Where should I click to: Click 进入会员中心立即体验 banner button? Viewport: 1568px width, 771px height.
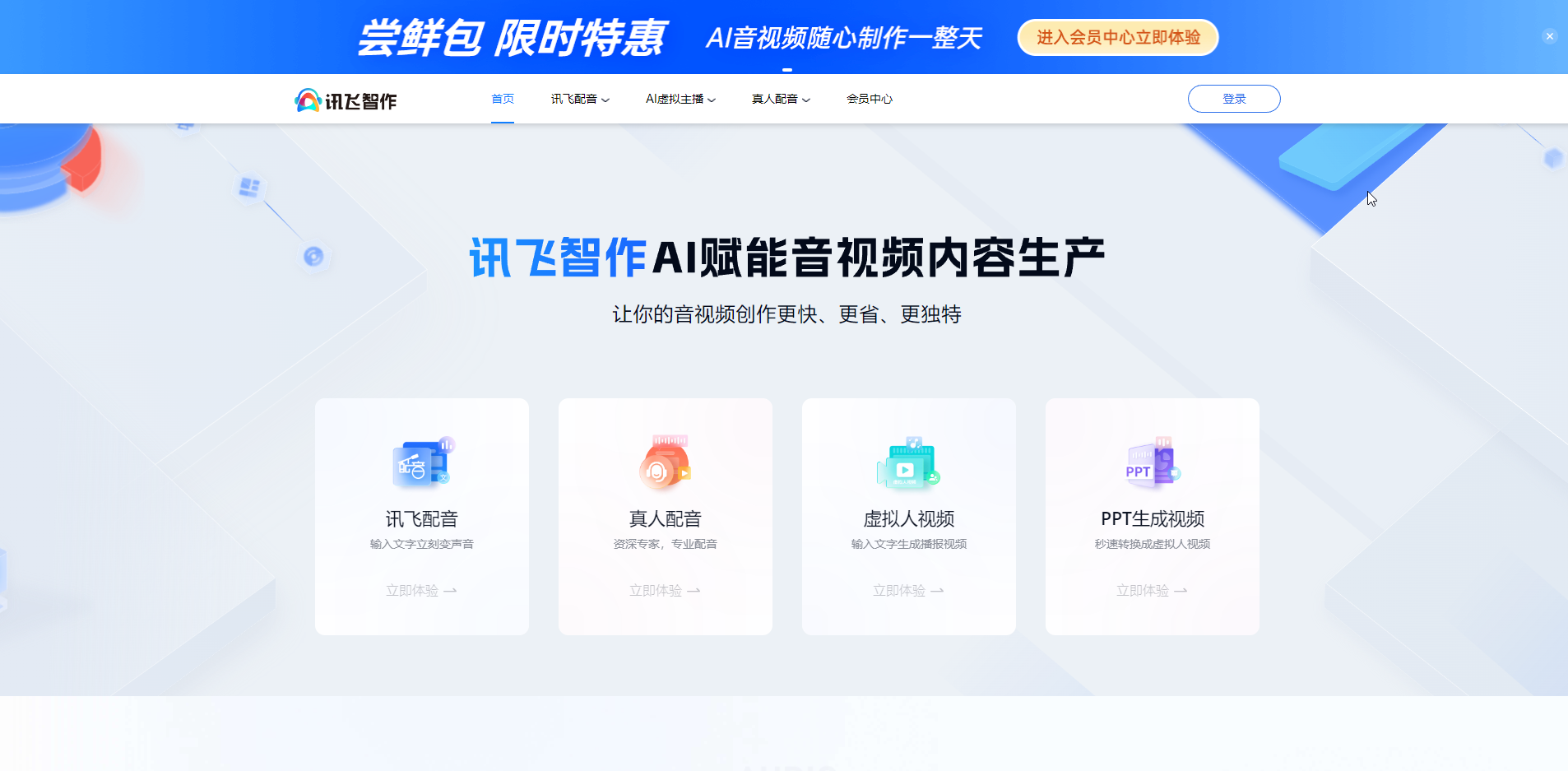[1118, 37]
